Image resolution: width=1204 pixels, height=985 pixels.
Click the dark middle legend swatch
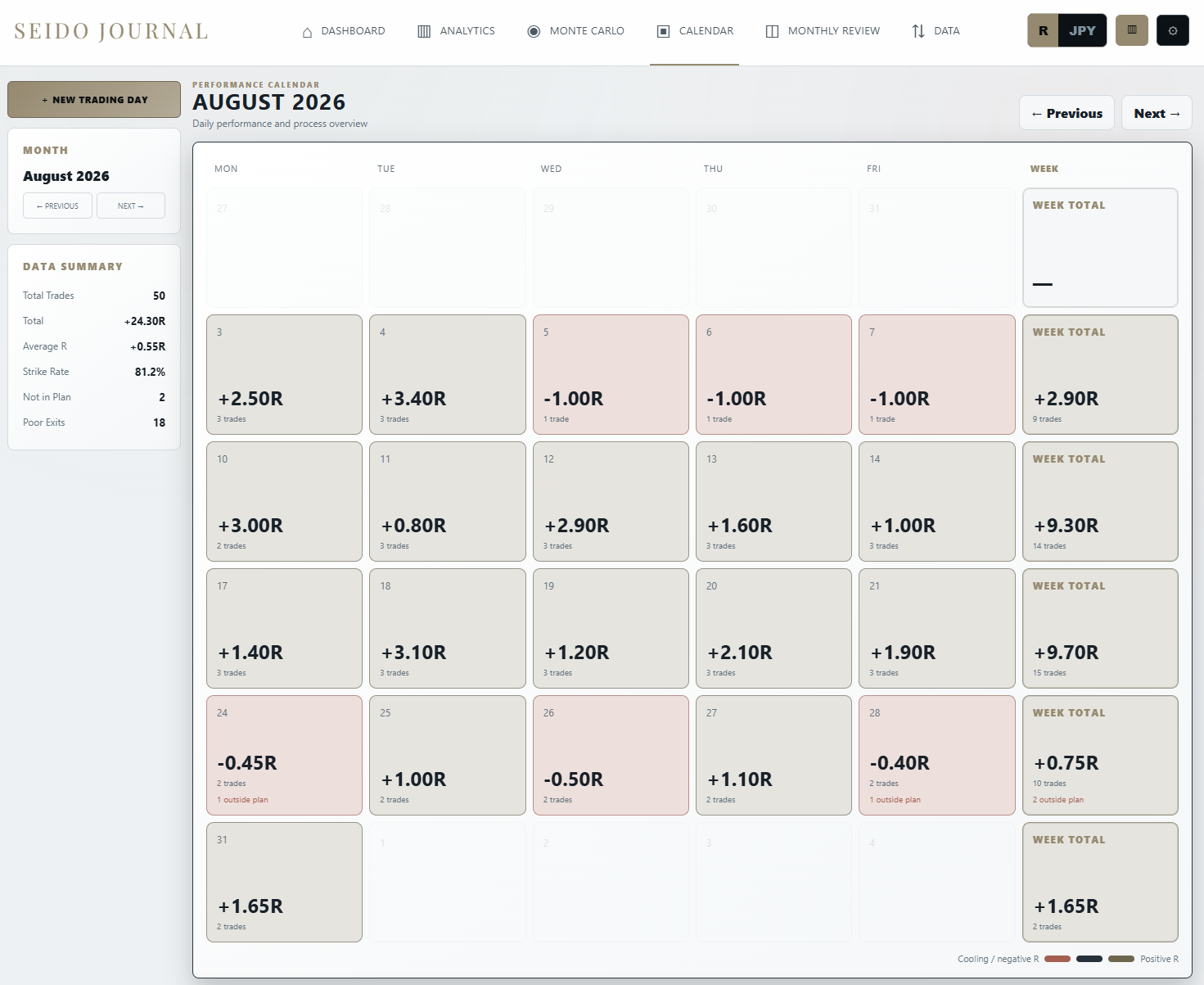(x=1089, y=959)
